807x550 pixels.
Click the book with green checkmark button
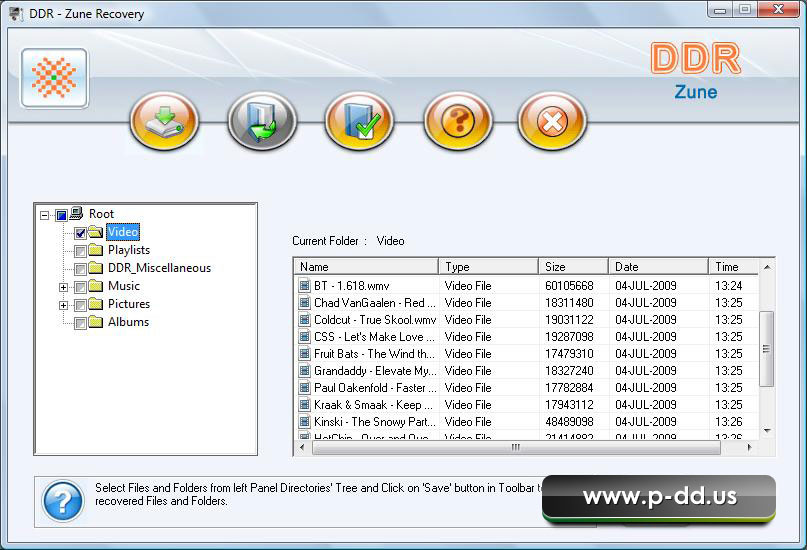(x=360, y=121)
